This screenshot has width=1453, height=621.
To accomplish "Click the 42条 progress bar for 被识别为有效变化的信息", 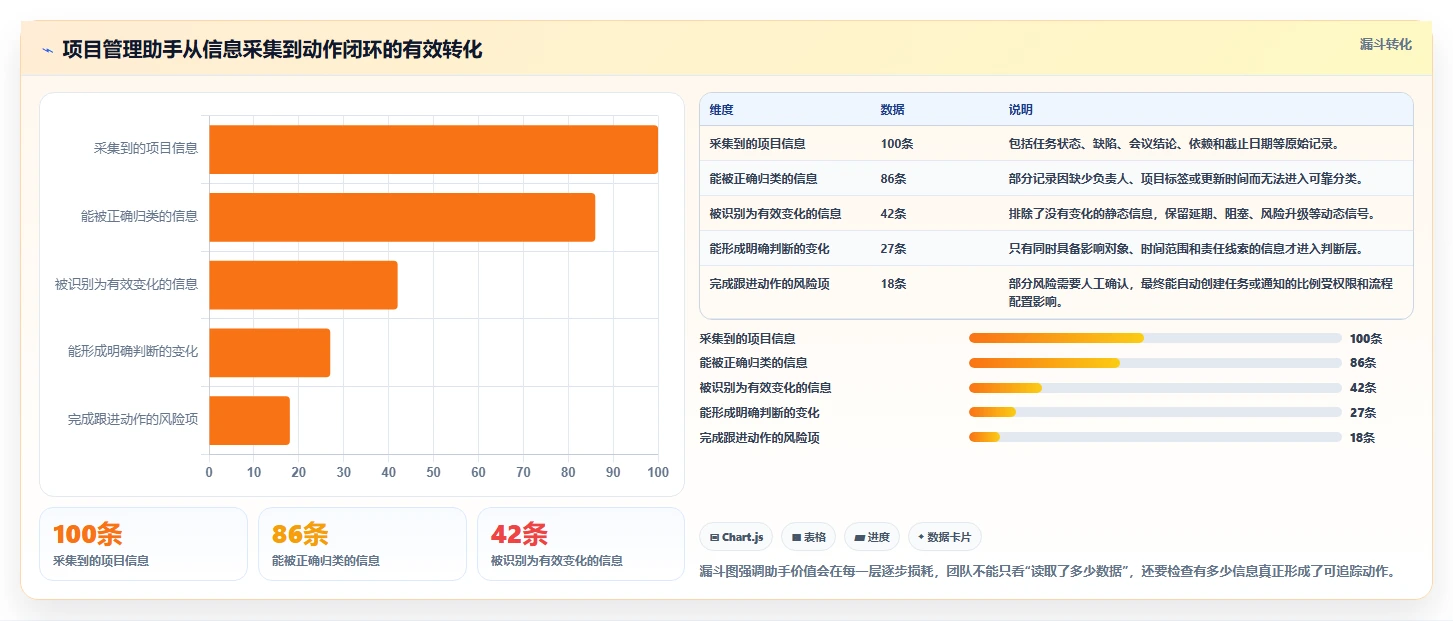I will (1155, 388).
